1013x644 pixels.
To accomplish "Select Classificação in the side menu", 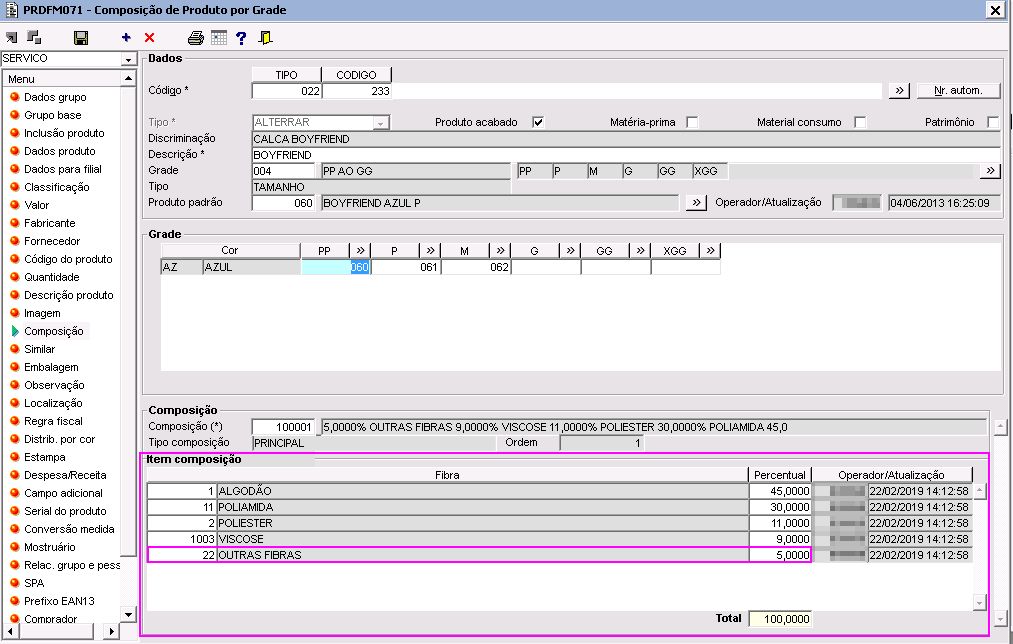I will (57, 187).
